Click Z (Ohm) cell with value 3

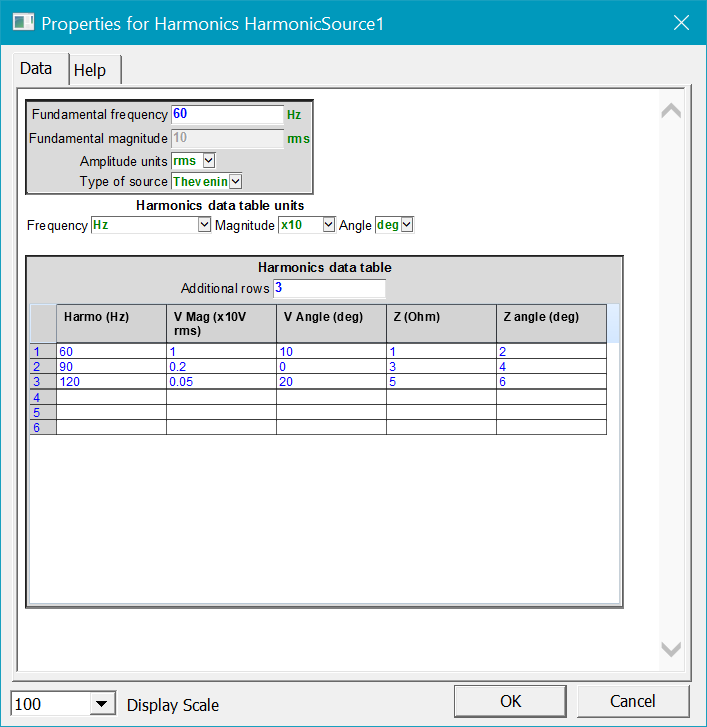coord(441,366)
